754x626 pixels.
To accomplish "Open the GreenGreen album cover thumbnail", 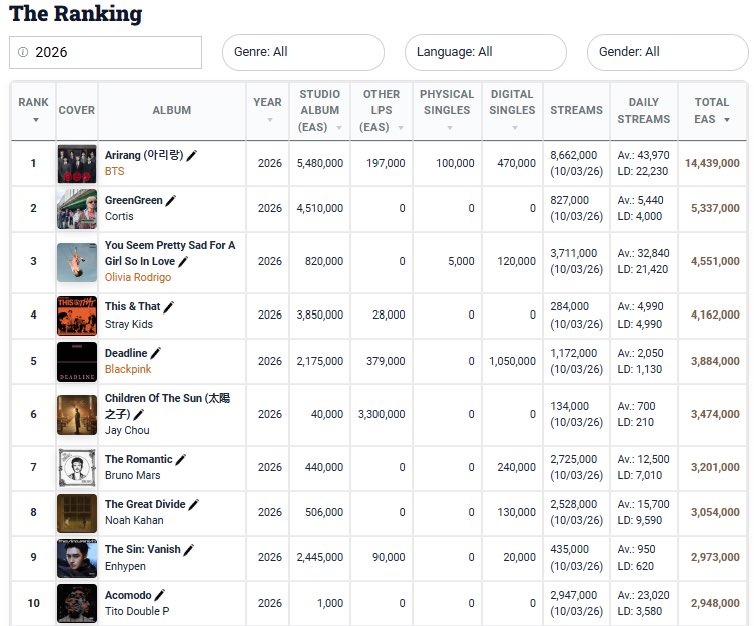I will coord(77,209).
